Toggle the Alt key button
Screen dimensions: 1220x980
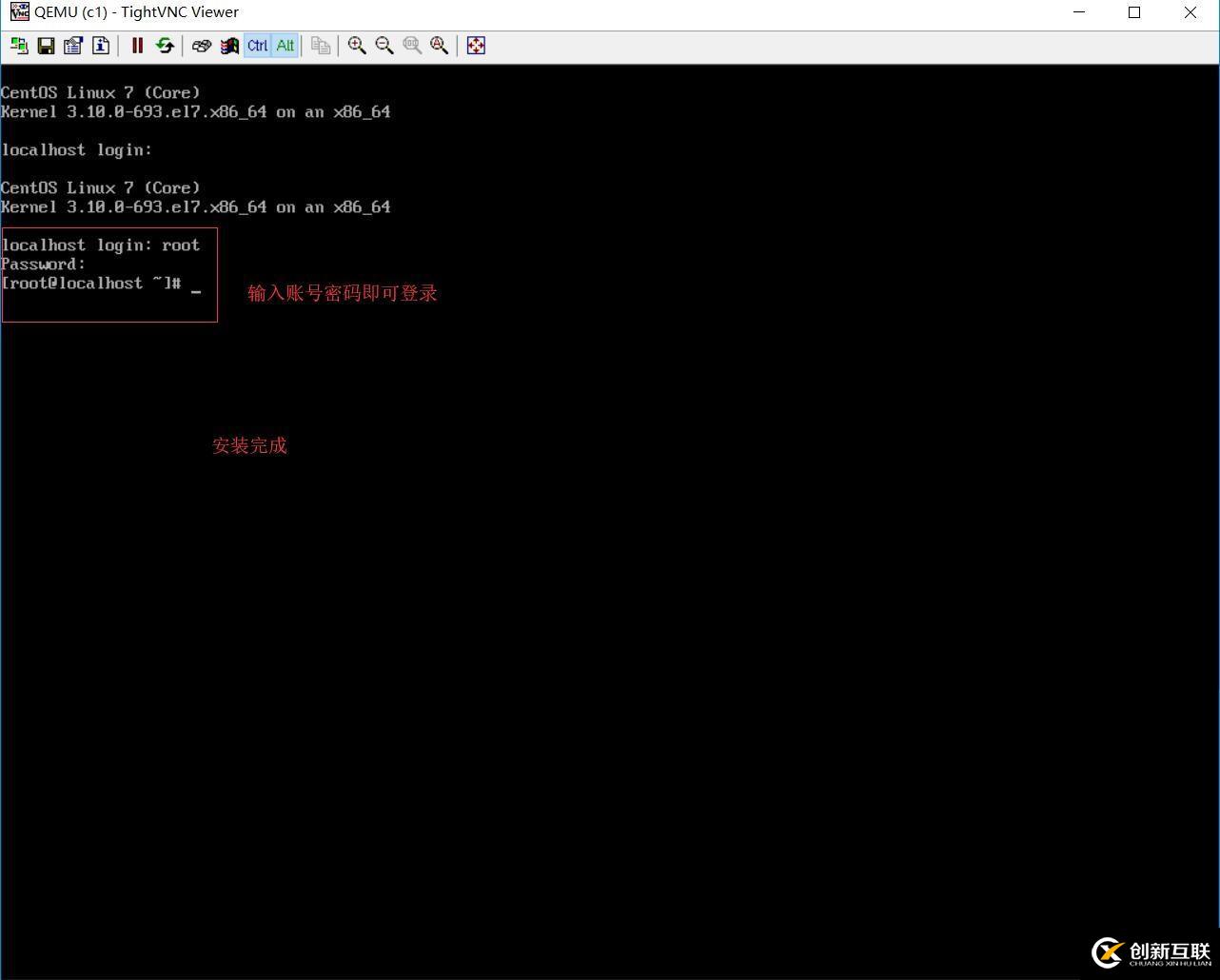(x=285, y=46)
